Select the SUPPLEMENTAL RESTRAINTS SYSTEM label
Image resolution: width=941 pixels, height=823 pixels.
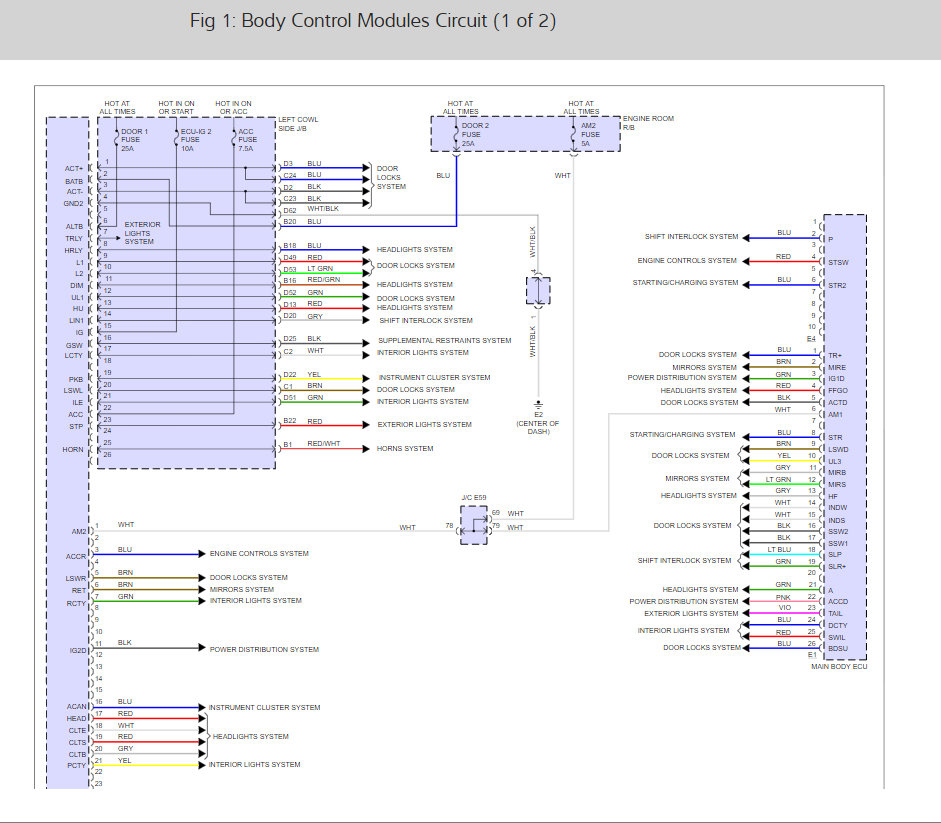coord(444,341)
